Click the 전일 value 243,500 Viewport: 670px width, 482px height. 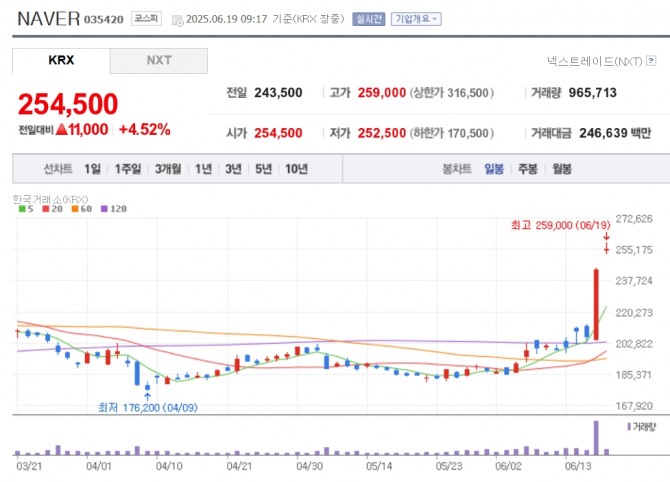click(278, 93)
